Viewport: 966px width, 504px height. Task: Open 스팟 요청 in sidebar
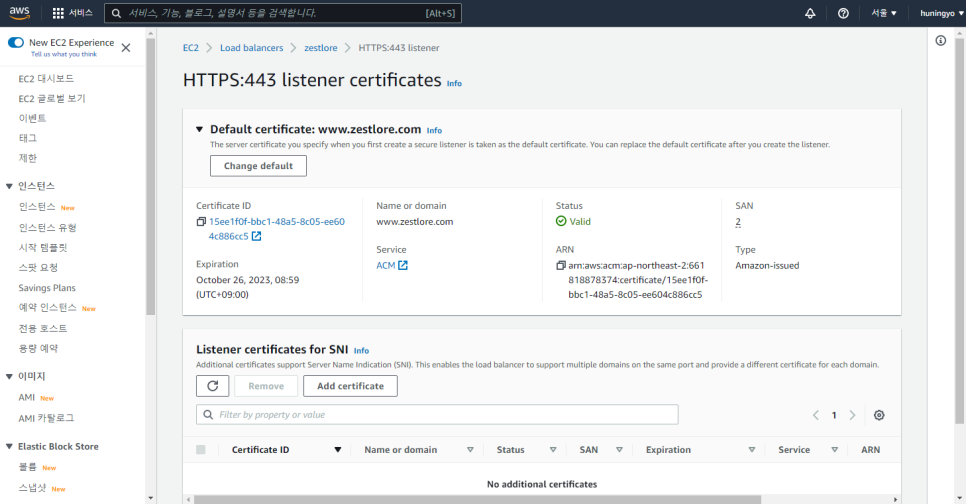38,267
